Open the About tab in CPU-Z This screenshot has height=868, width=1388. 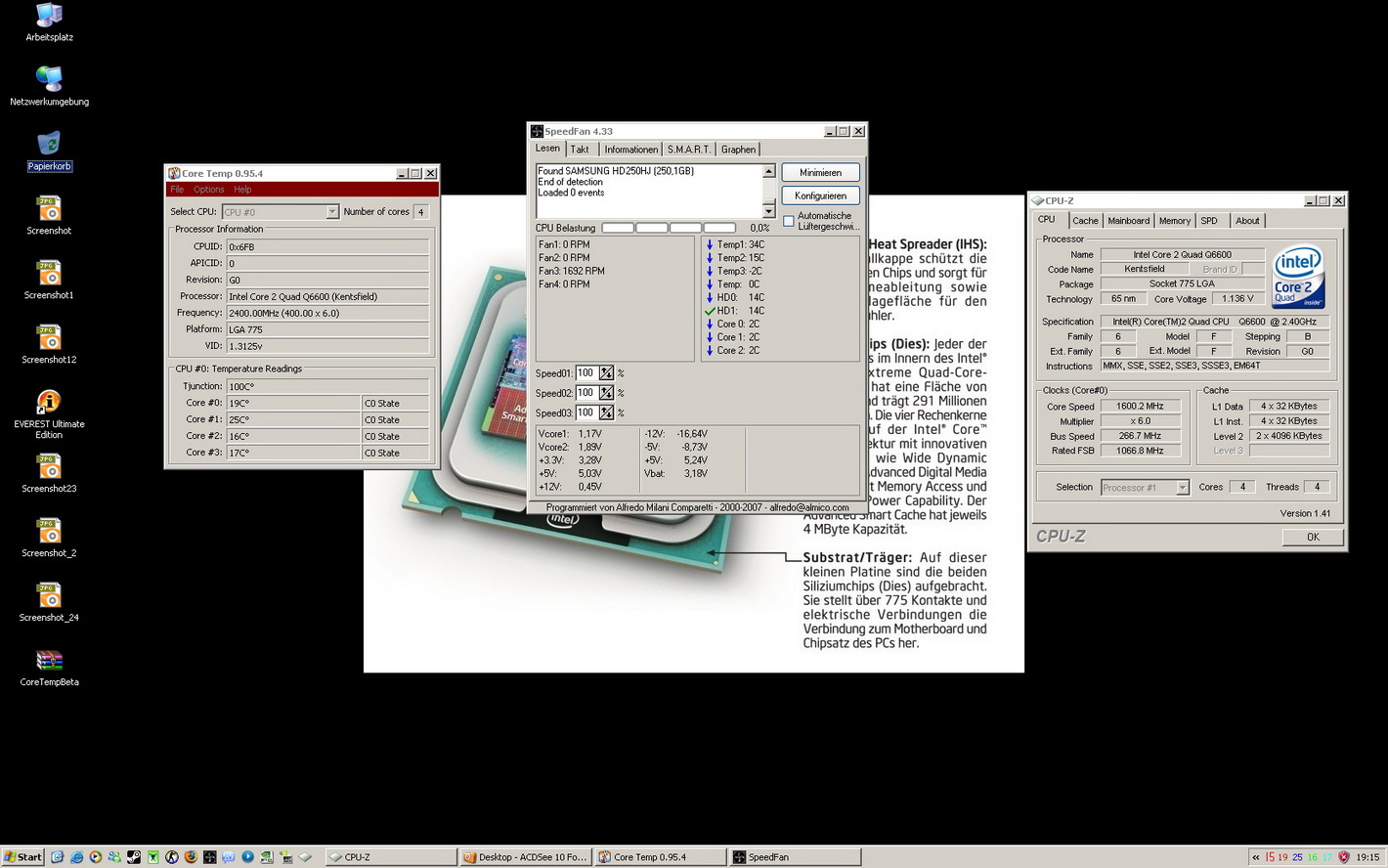(x=1247, y=221)
